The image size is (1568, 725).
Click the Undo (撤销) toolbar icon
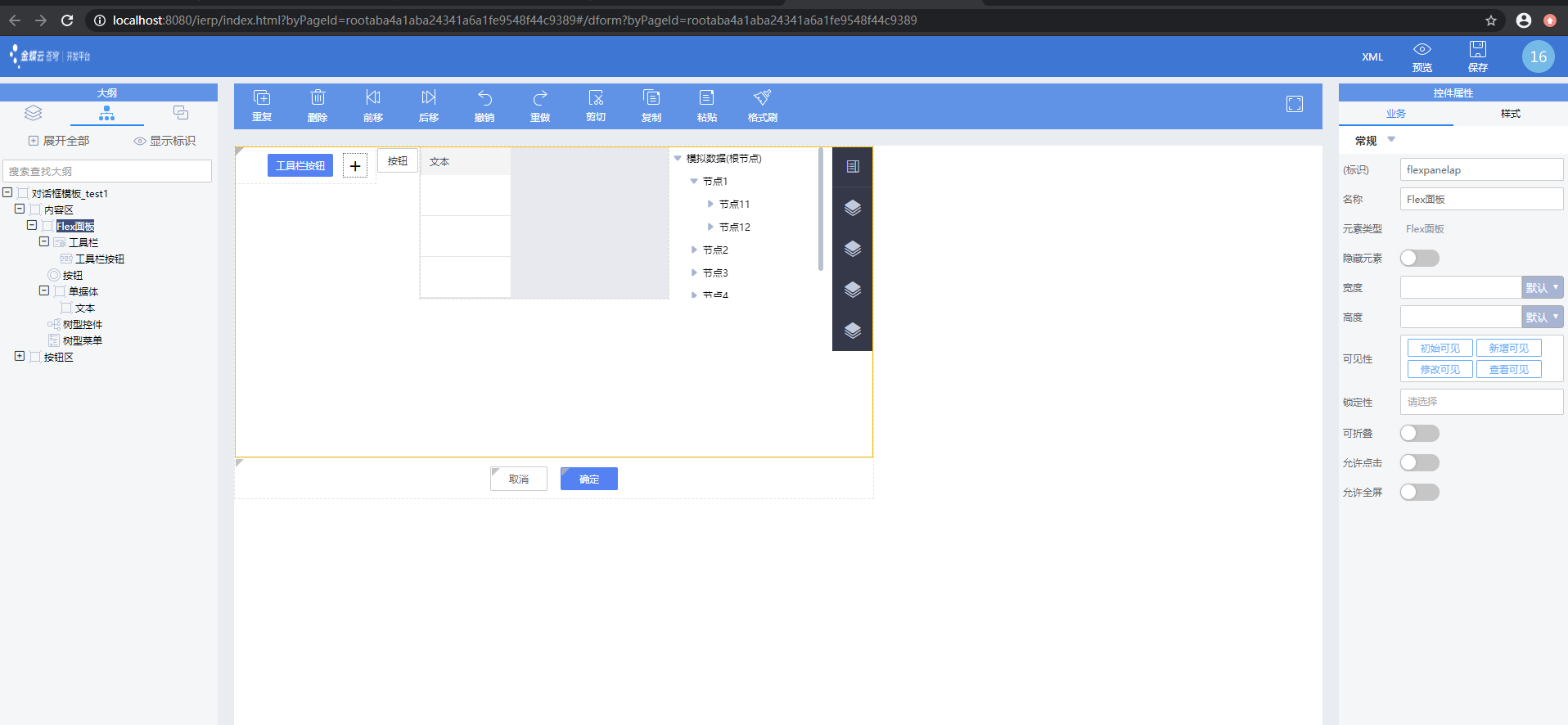click(484, 98)
